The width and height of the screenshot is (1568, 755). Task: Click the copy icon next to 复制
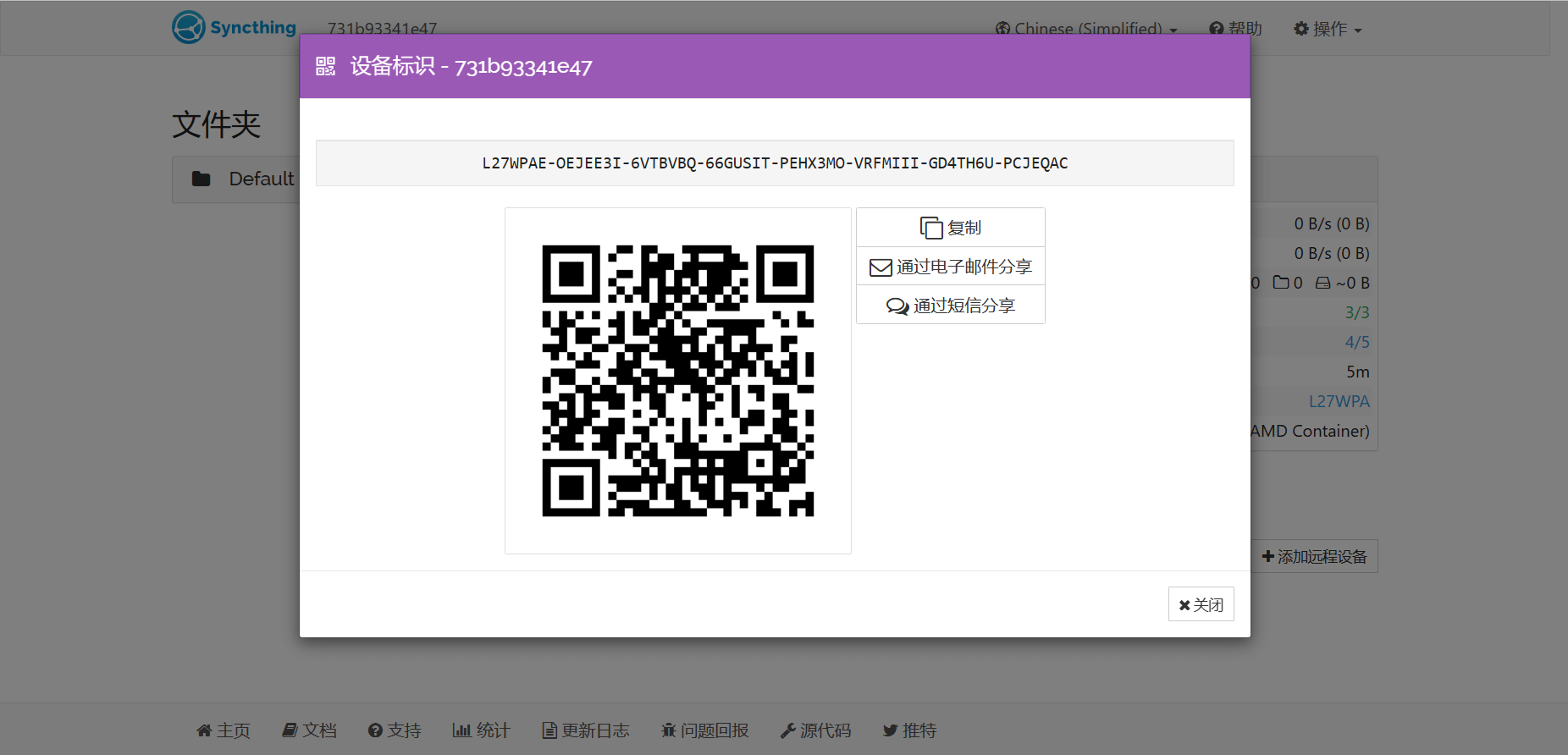point(930,228)
